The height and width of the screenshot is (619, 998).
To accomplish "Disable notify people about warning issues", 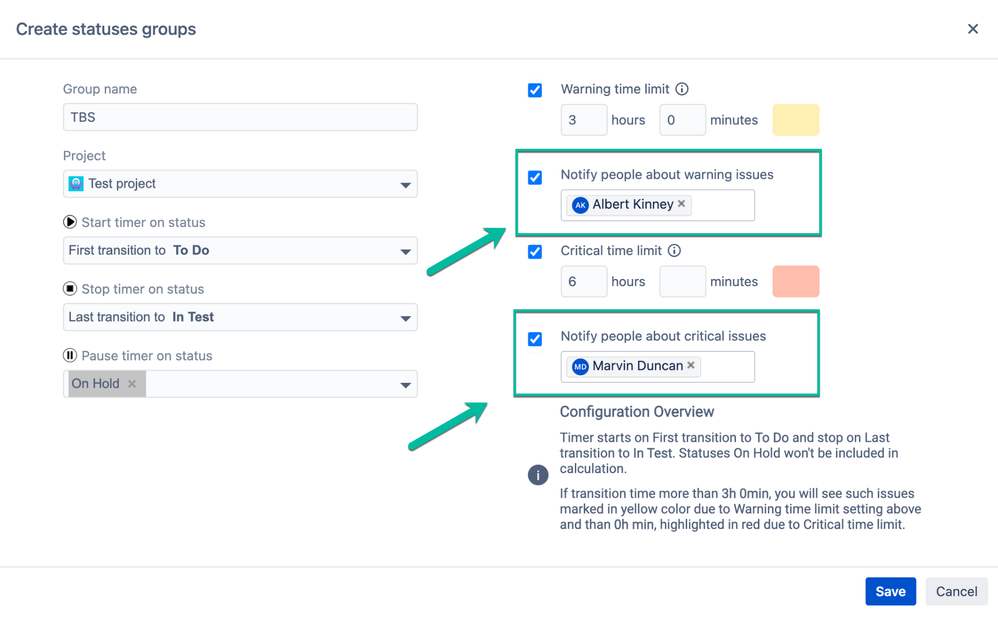I will [x=535, y=177].
